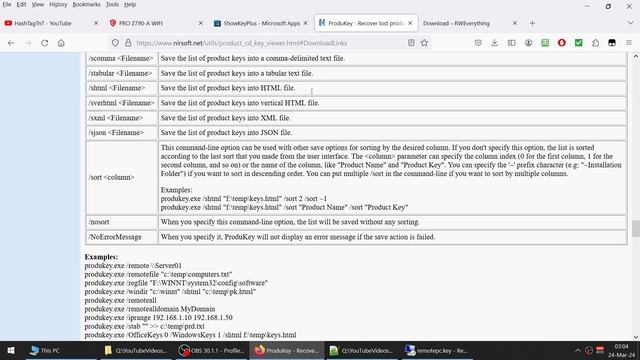This screenshot has height=360, width=640.
Task: Open the Firefox account icon
Action: coord(528,43)
